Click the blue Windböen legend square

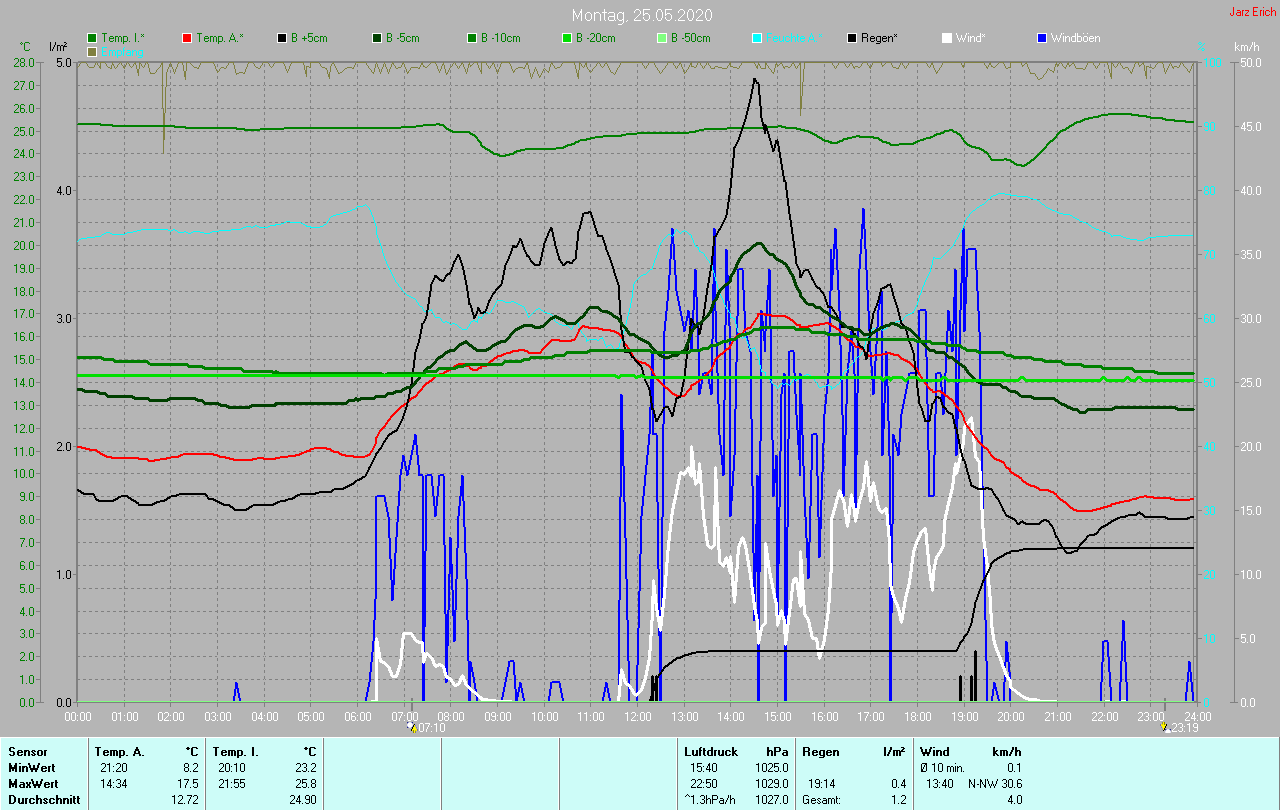coord(1042,38)
